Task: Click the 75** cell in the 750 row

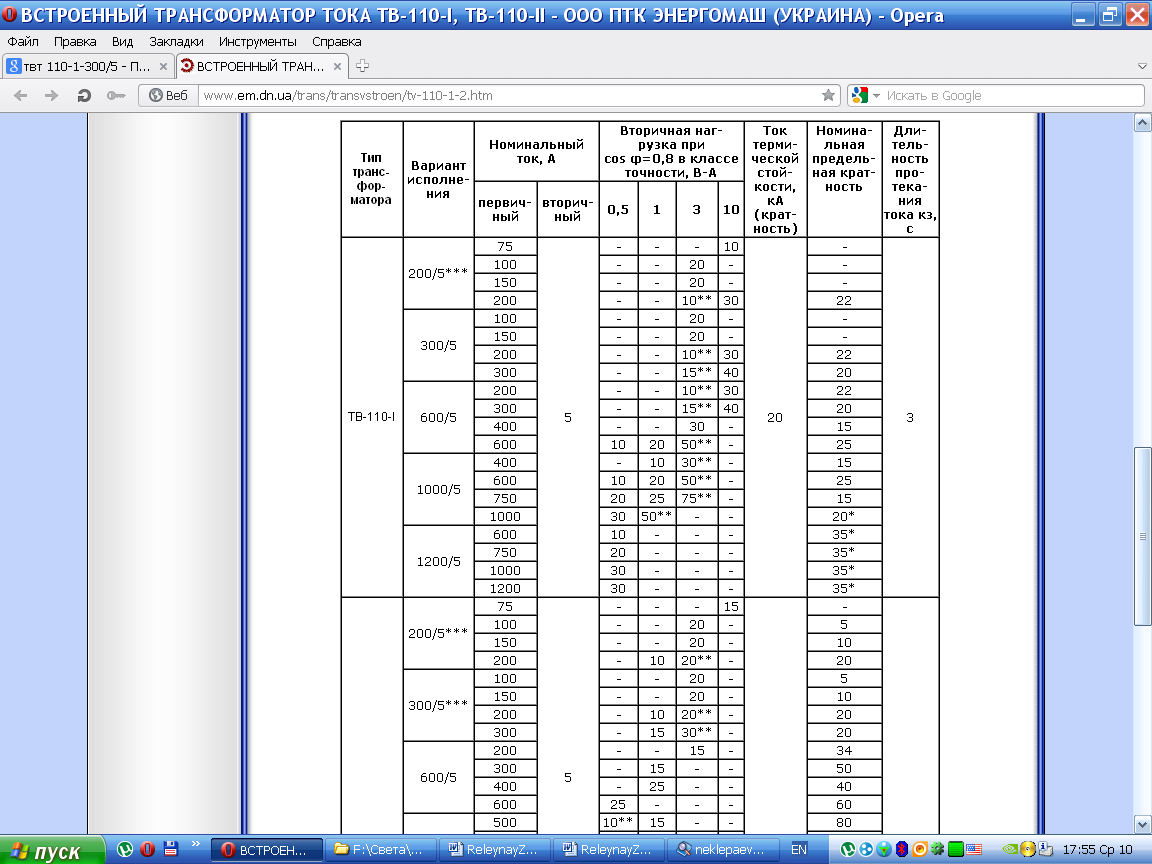Action: [x=696, y=498]
